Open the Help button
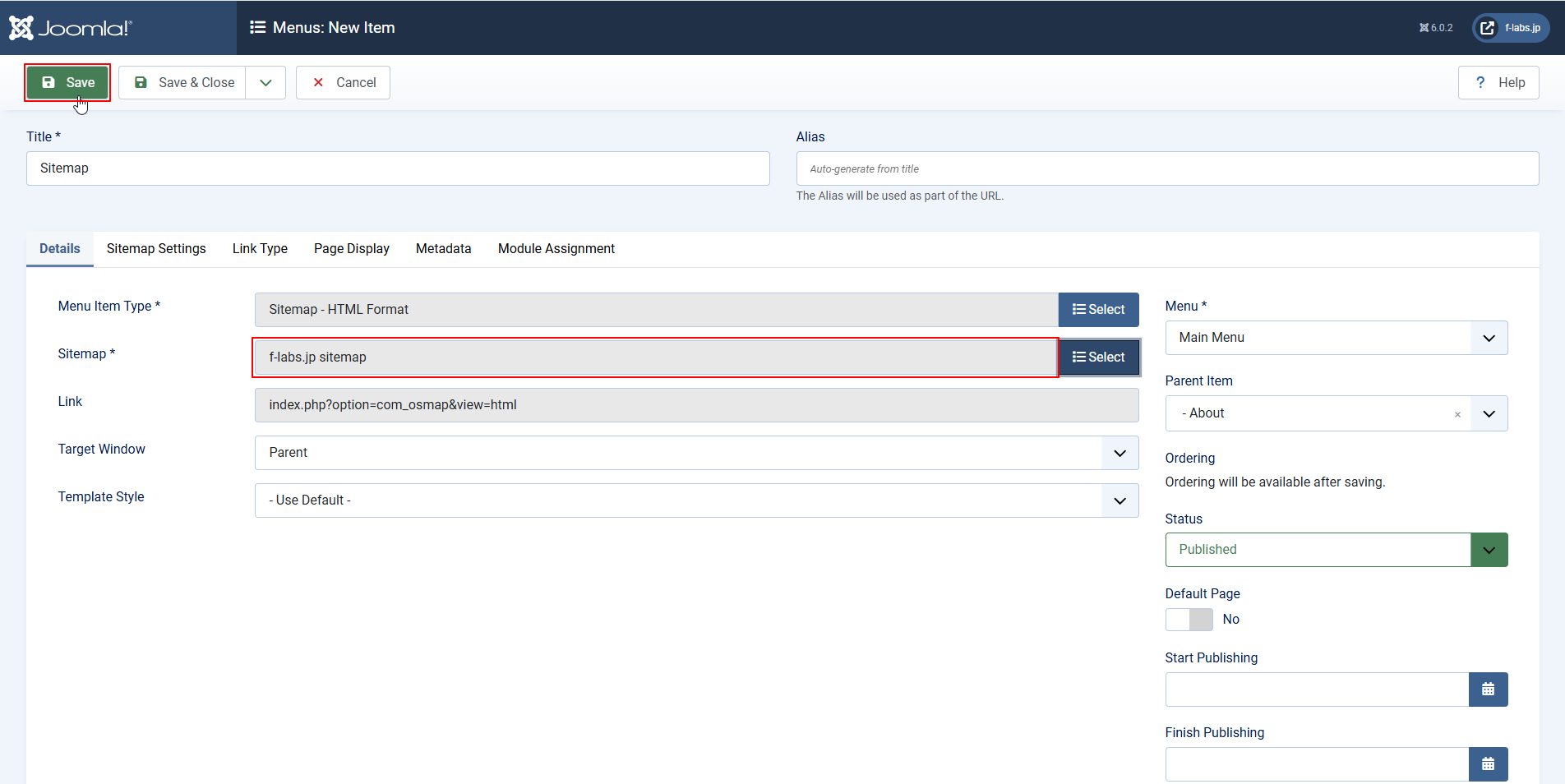Image resolution: width=1565 pixels, height=784 pixels. [x=1498, y=82]
